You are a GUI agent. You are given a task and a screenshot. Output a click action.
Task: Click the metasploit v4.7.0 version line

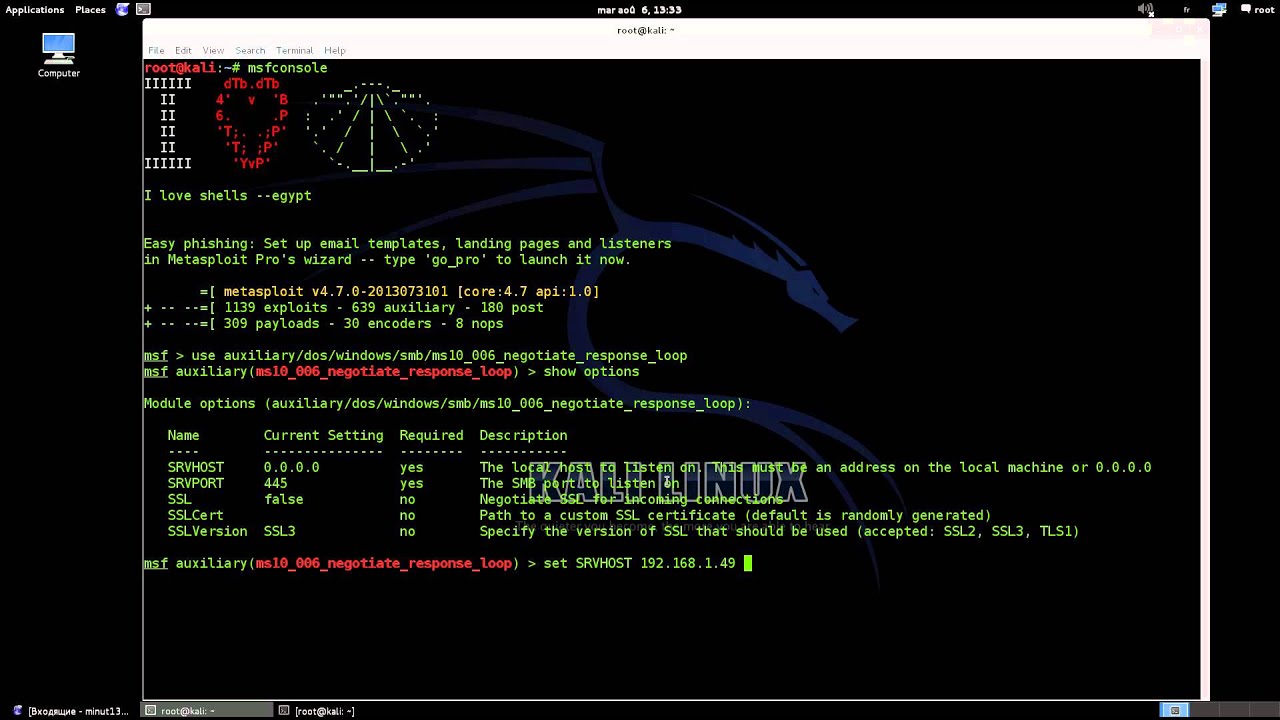click(399, 291)
